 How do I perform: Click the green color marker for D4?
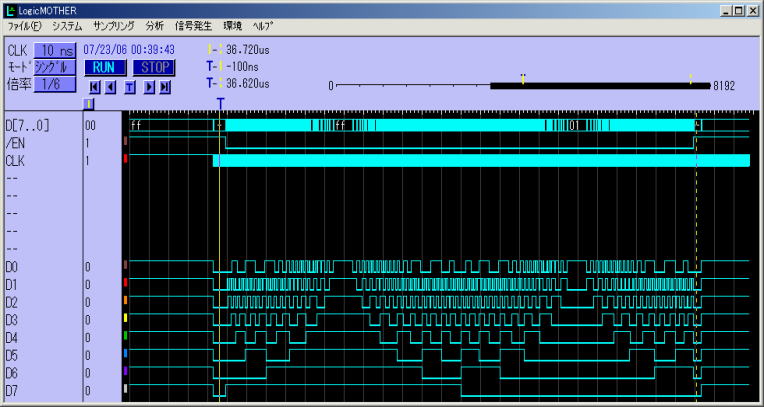coord(125,336)
